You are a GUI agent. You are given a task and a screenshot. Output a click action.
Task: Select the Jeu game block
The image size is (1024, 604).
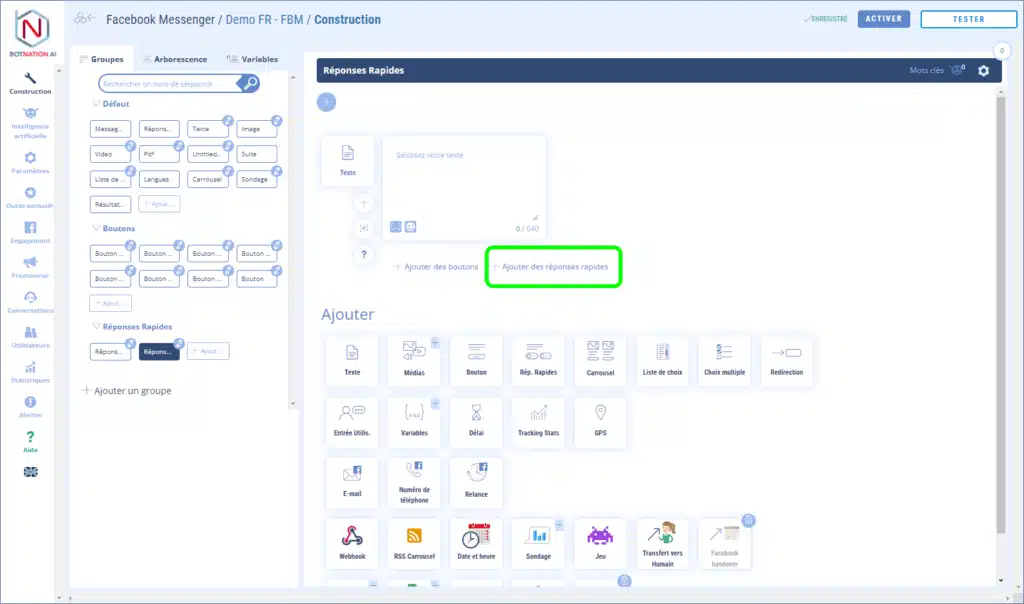point(600,541)
